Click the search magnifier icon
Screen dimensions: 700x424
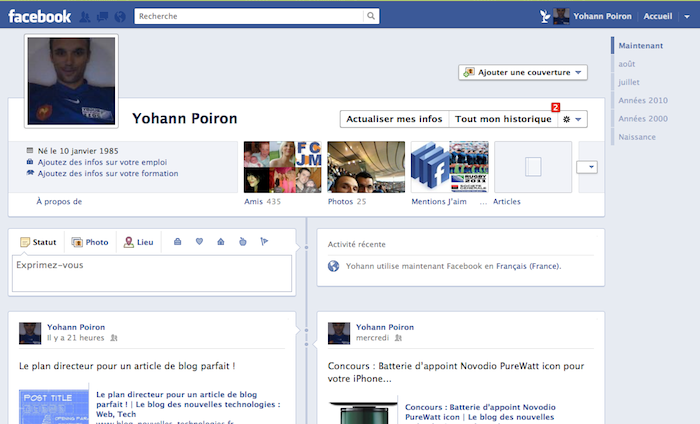tap(371, 16)
